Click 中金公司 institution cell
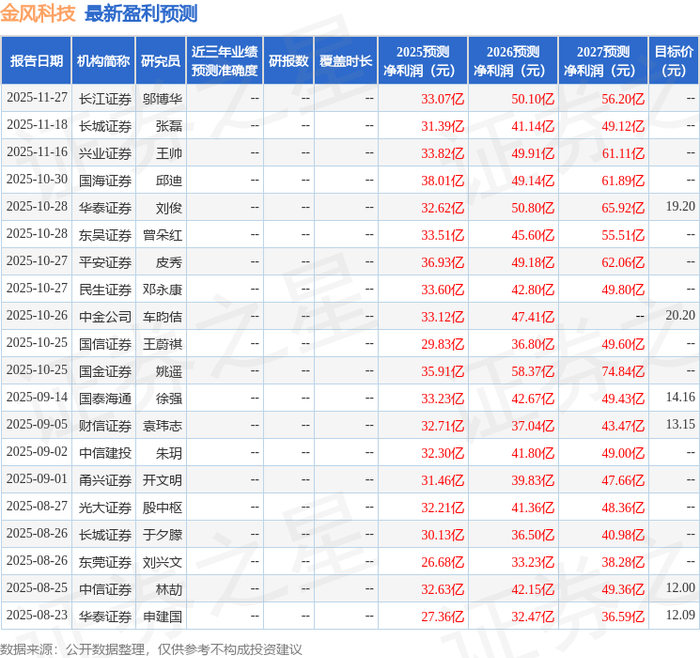This screenshot has width=700, height=658. [105, 317]
